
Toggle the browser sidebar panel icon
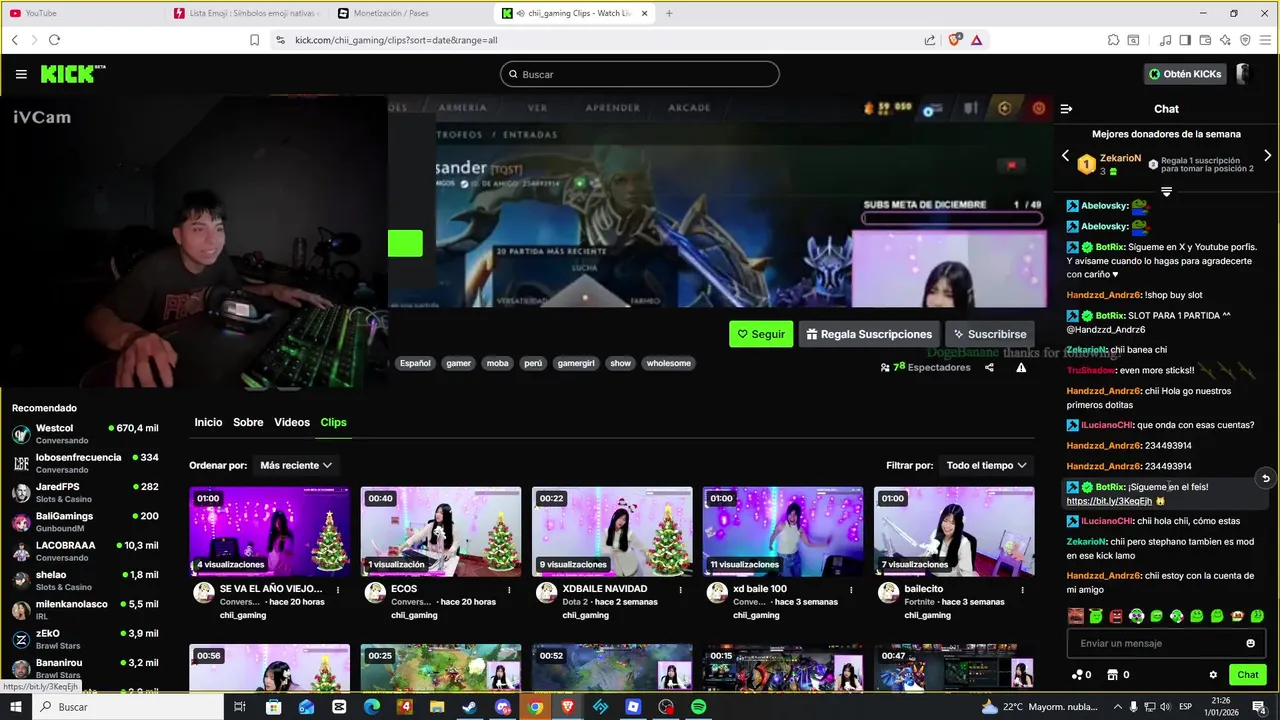click(x=1185, y=40)
